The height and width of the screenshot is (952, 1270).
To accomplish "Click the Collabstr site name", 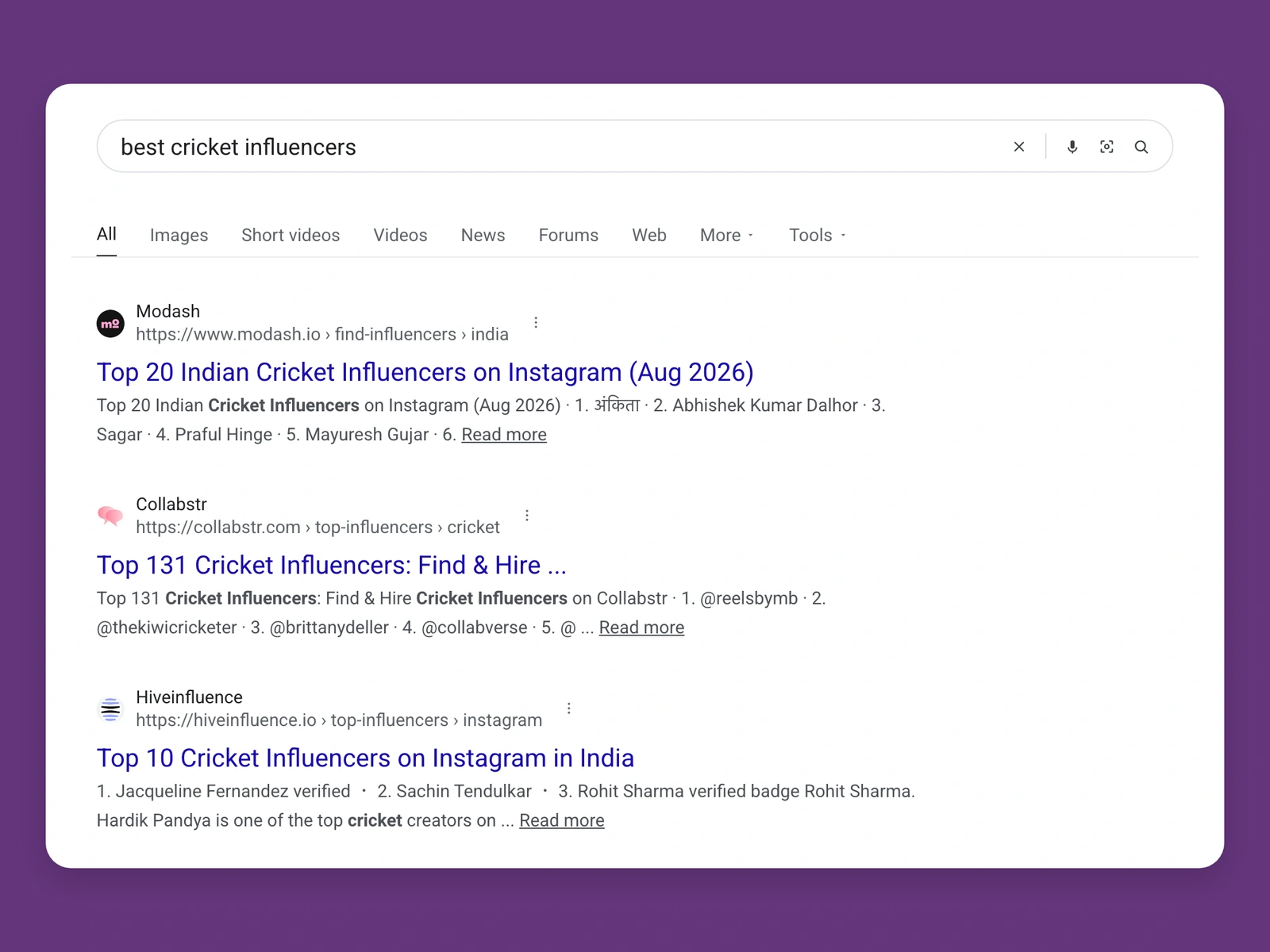I will 171,504.
